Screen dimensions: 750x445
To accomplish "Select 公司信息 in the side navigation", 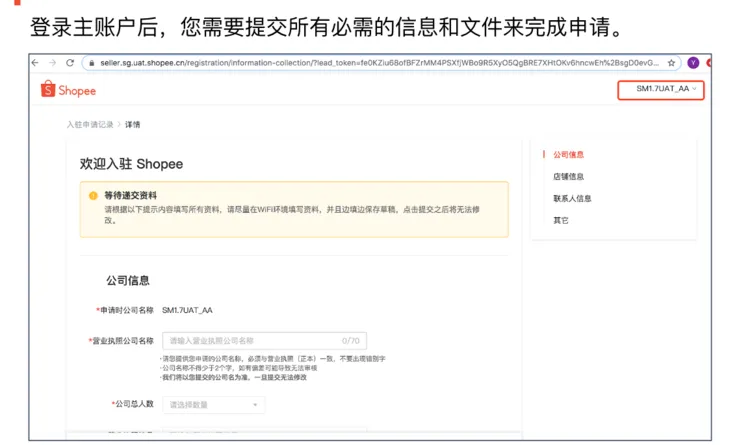I will click(568, 155).
